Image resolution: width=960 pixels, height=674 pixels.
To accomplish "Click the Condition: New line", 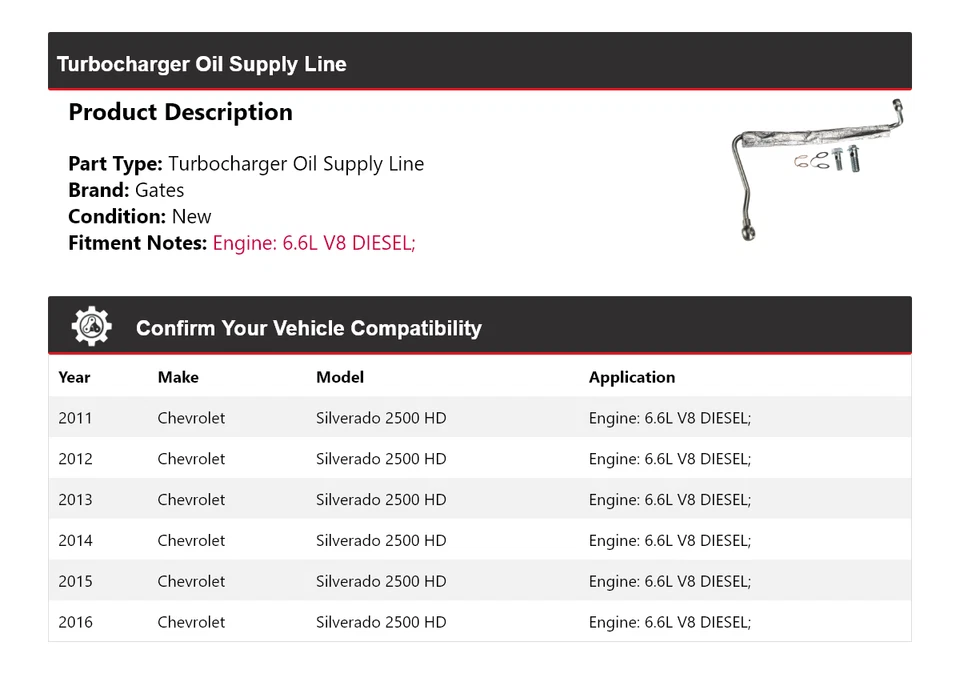I will [x=140, y=216].
